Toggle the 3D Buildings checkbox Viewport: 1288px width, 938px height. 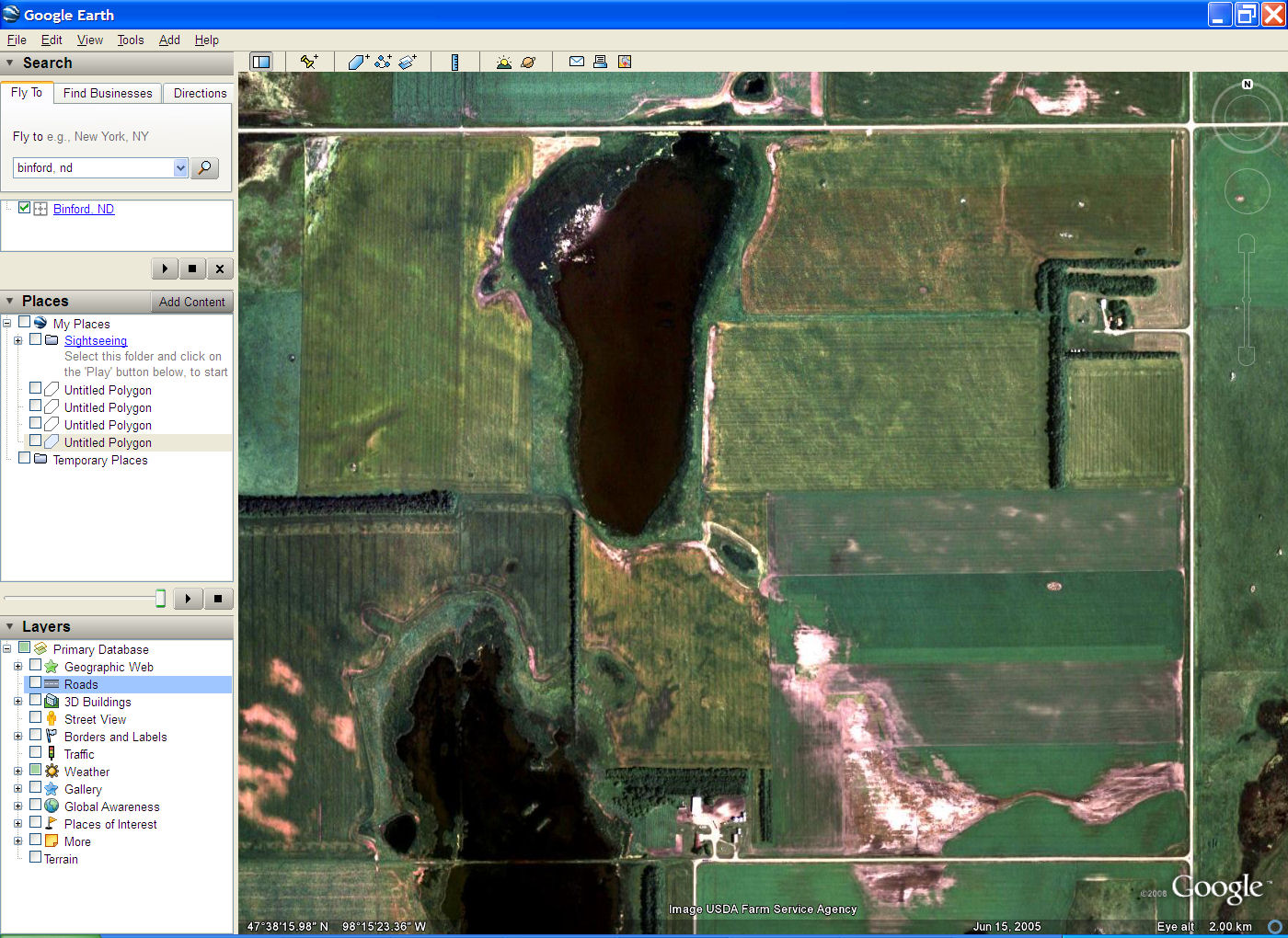(35, 700)
